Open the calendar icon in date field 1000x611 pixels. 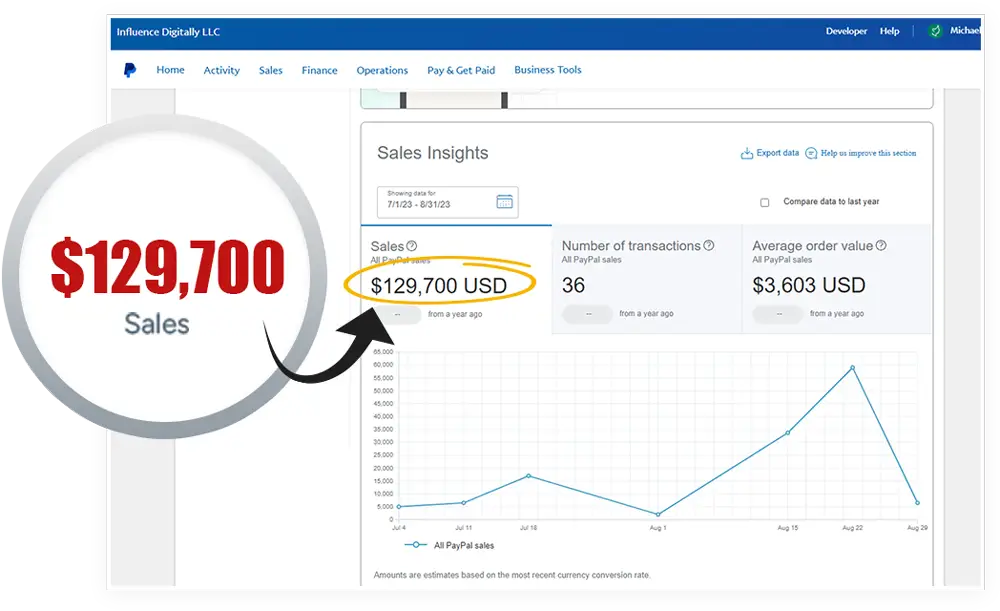504,202
